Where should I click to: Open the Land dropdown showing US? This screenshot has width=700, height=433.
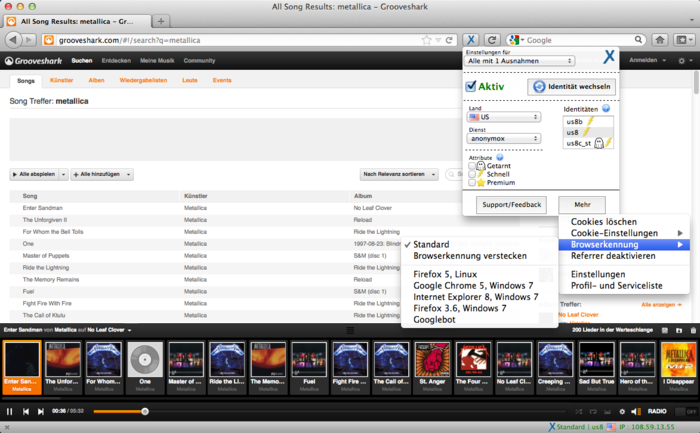tap(504, 117)
